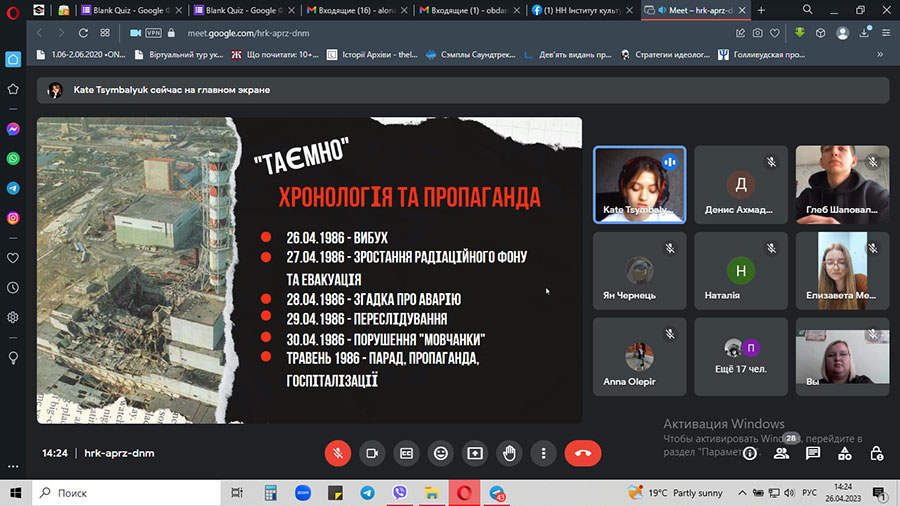Add page to bookmarks heart icon
Image resolution: width=900 pixels, height=506 pixels.
click(x=775, y=33)
